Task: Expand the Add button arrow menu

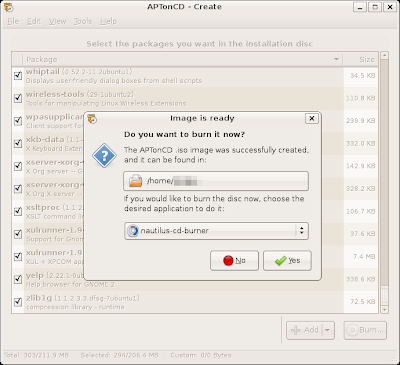Action: pyautogui.click(x=328, y=330)
